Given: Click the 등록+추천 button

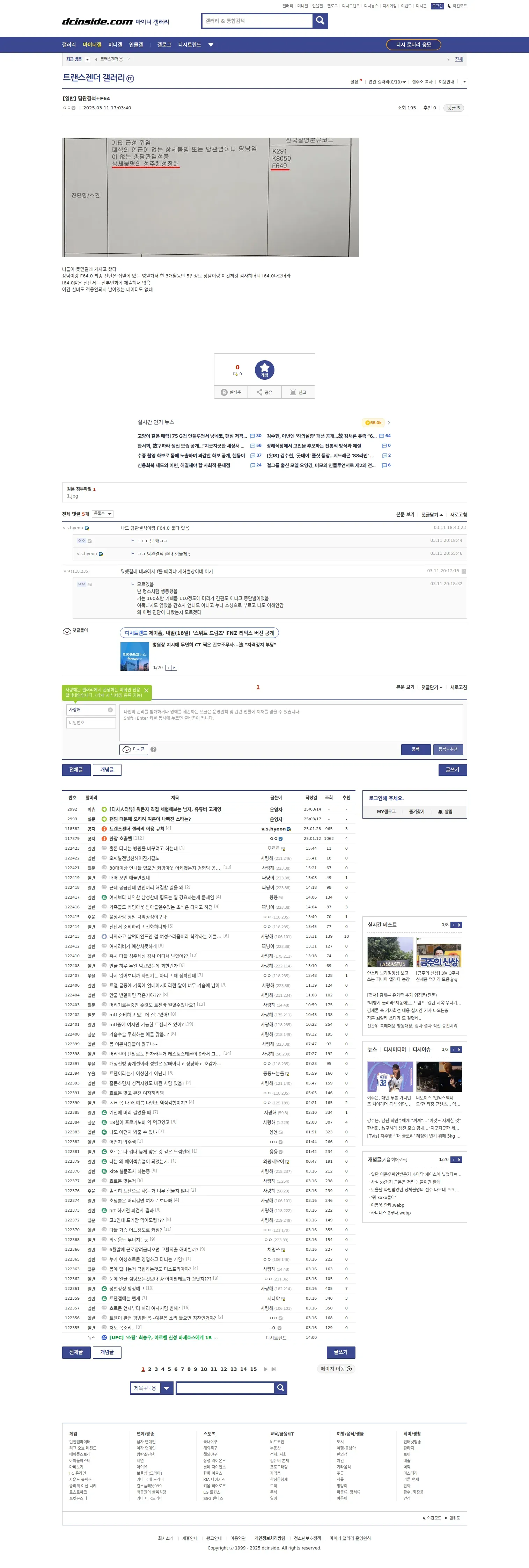Looking at the screenshot, I should click(448, 749).
